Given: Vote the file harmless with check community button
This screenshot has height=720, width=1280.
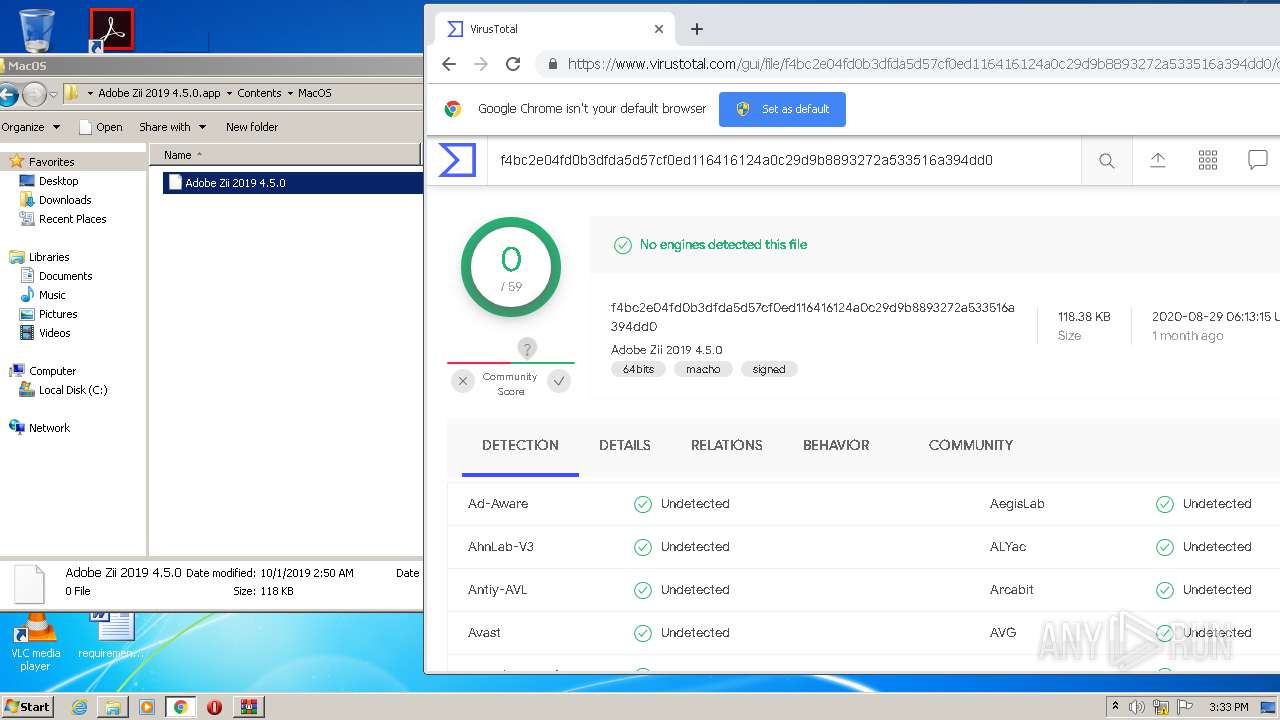Looking at the screenshot, I should point(559,381).
